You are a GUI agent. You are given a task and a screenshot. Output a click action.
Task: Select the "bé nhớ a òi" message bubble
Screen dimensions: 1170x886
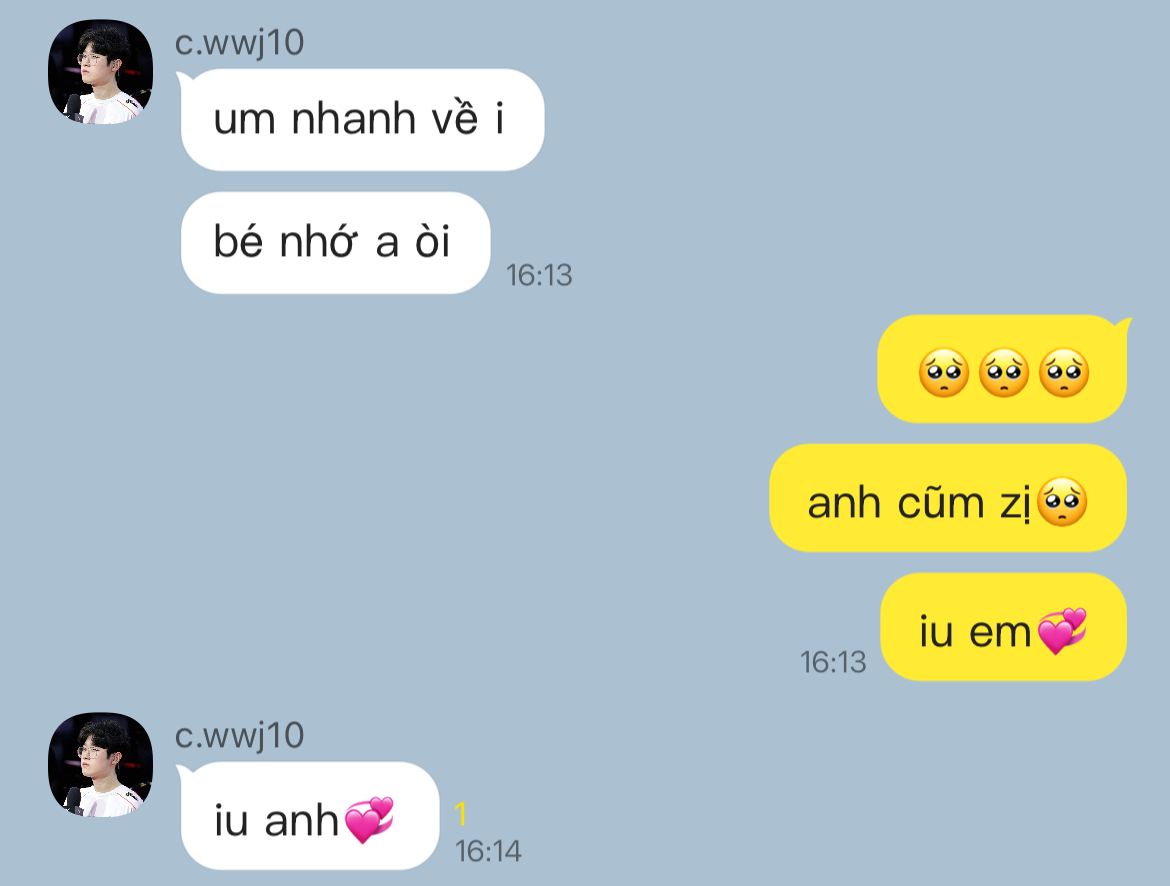335,243
